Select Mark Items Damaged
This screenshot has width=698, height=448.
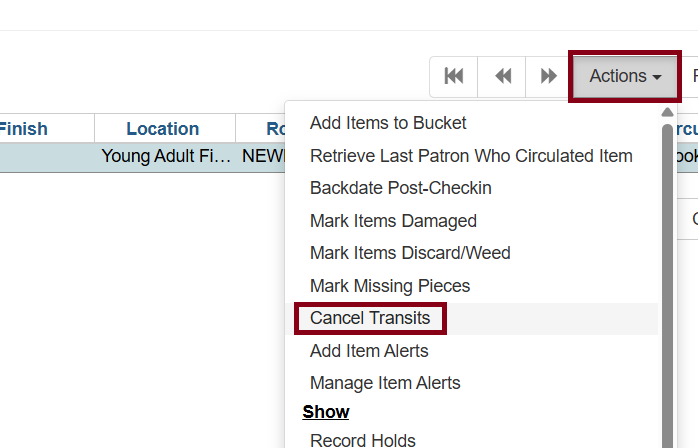pyautogui.click(x=393, y=221)
